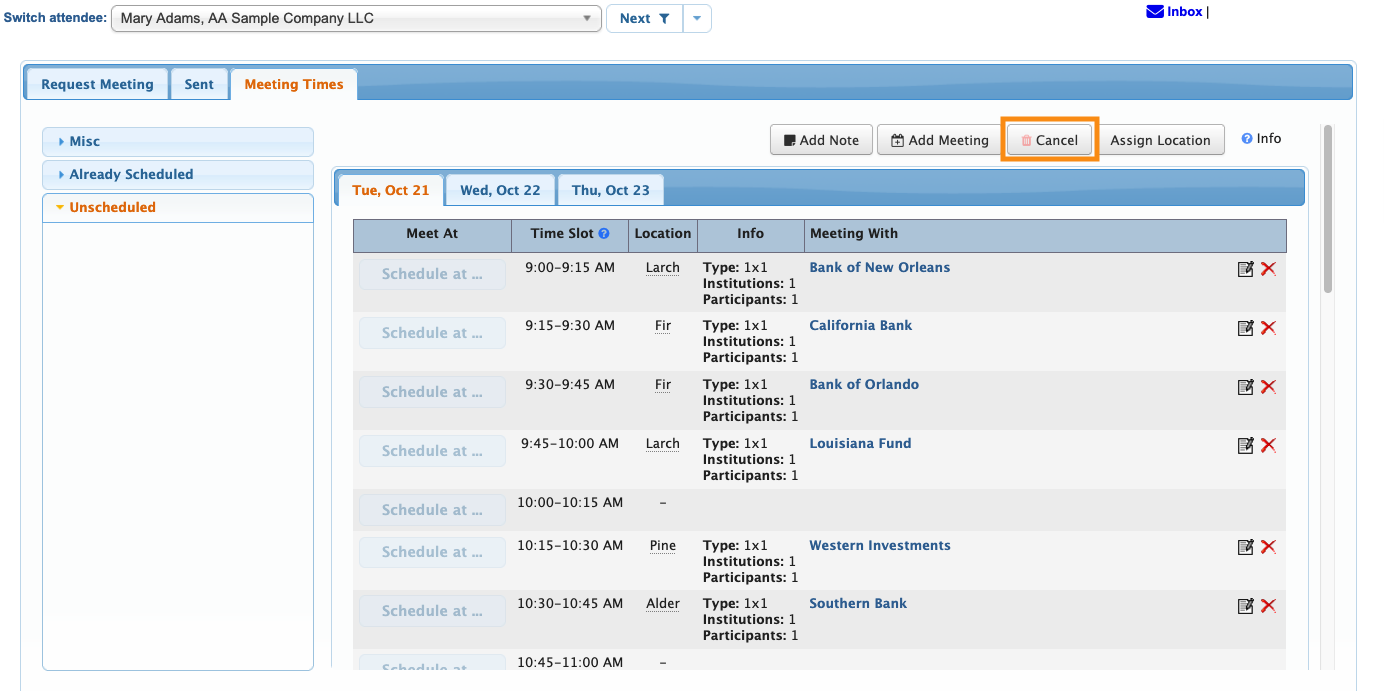Delete the Louisiana Fund meeting

(x=1268, y=446)
